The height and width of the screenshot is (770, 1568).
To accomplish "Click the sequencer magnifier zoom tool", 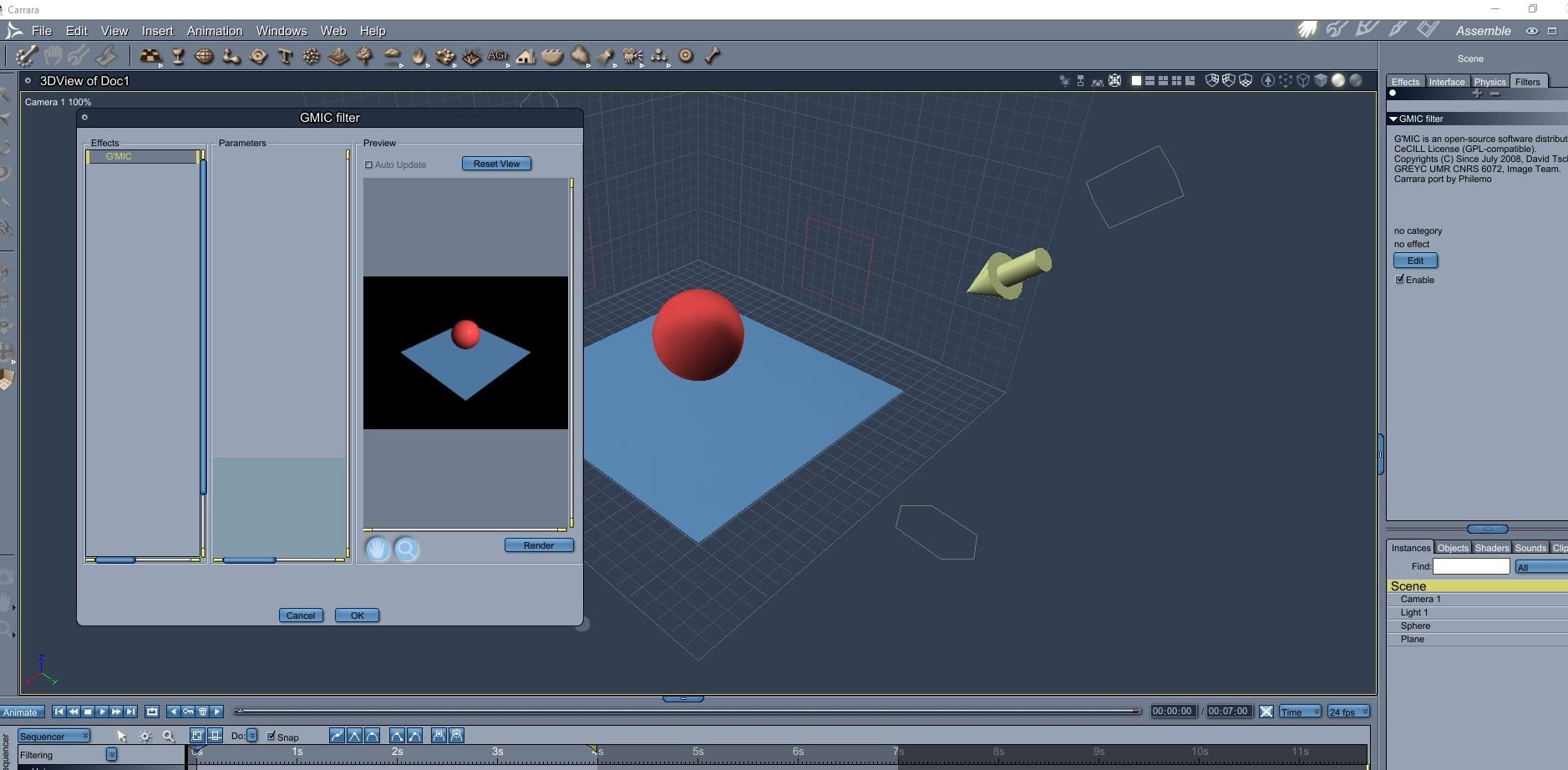I will (x=168, y=736).
